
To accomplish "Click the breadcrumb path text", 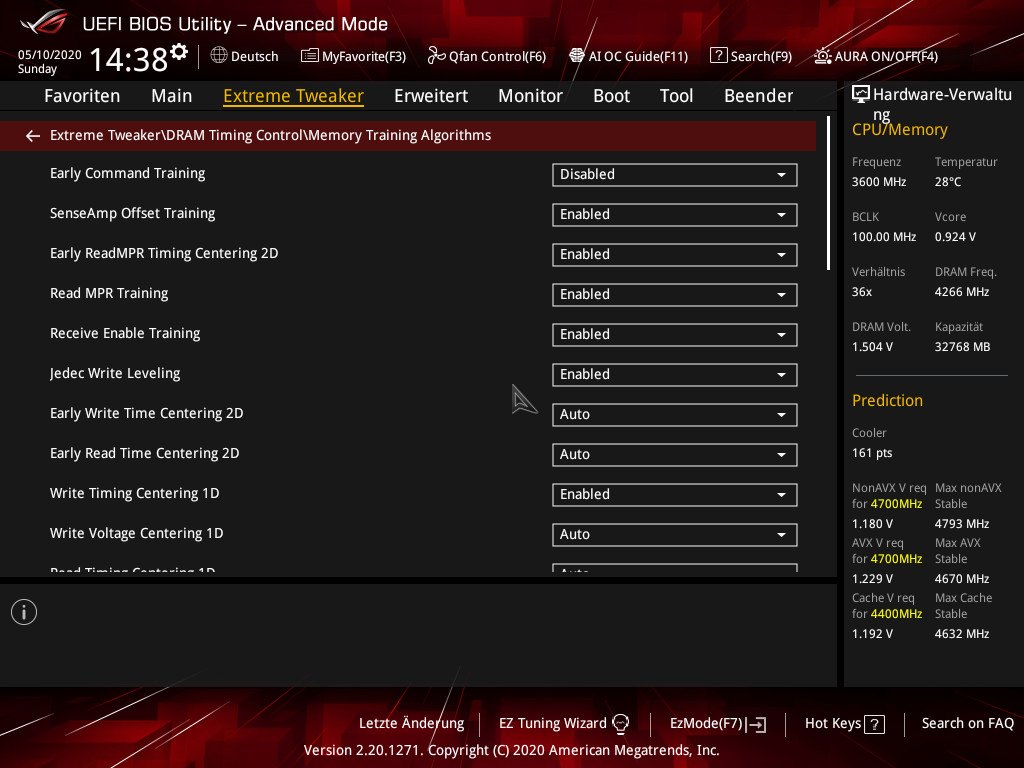I will [270, 135].
